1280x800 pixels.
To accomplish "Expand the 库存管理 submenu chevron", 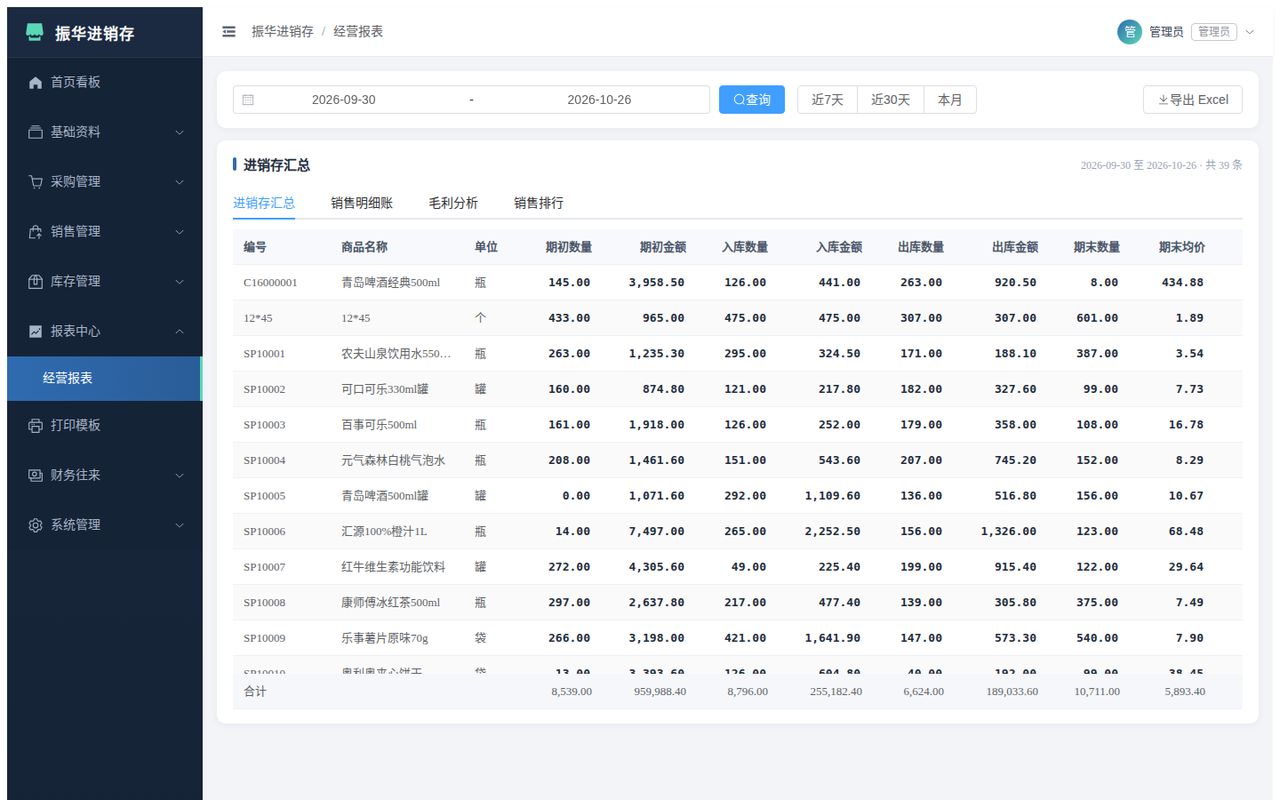I will click(180, 281).
